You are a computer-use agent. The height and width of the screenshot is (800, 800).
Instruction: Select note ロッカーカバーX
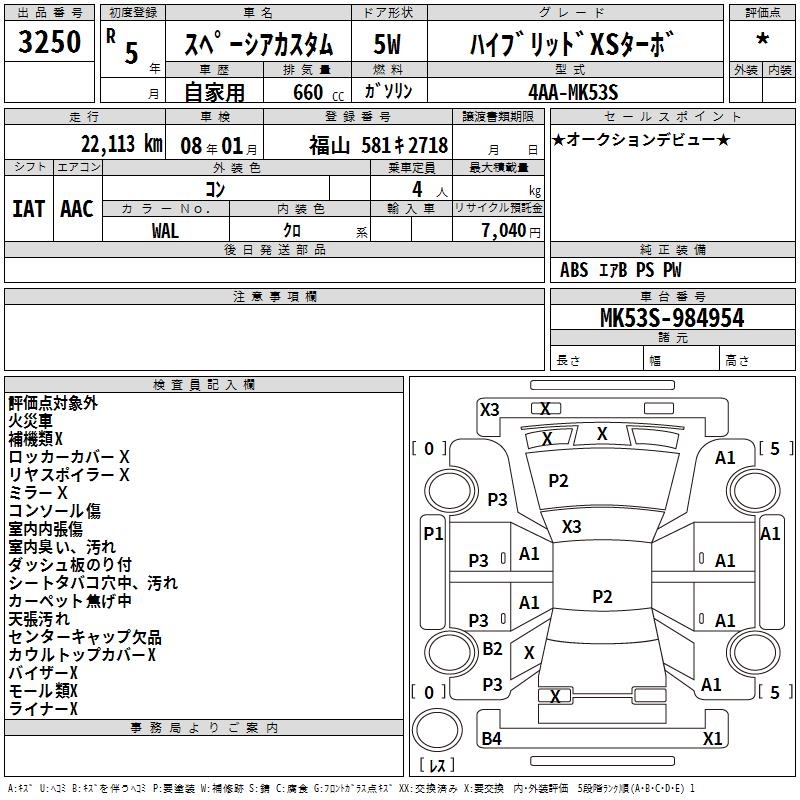[x=69, y=457]
